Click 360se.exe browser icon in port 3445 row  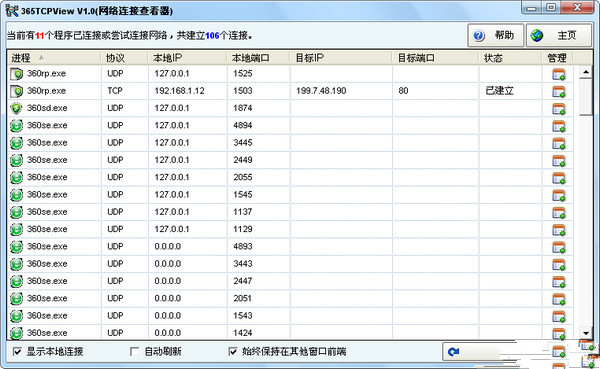point(16,143)
